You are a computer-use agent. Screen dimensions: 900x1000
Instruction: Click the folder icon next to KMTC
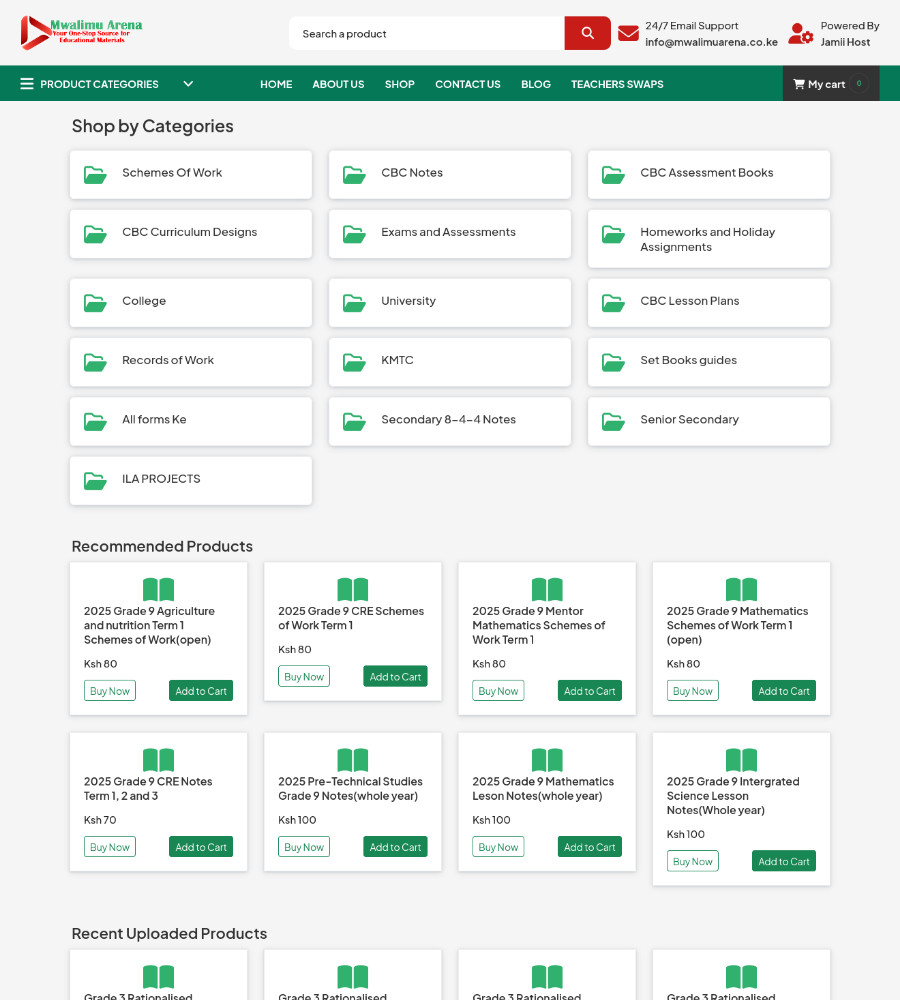[354, 361]
